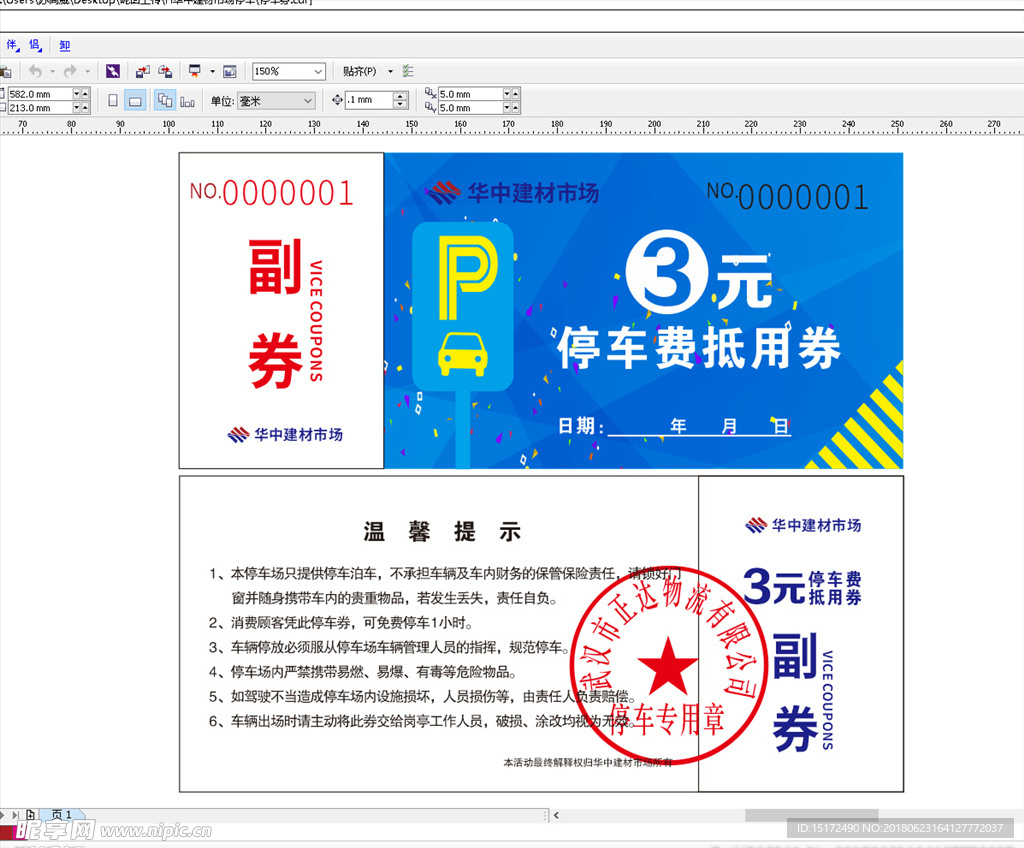Apply page size to current page only

[x=187, y=102]
